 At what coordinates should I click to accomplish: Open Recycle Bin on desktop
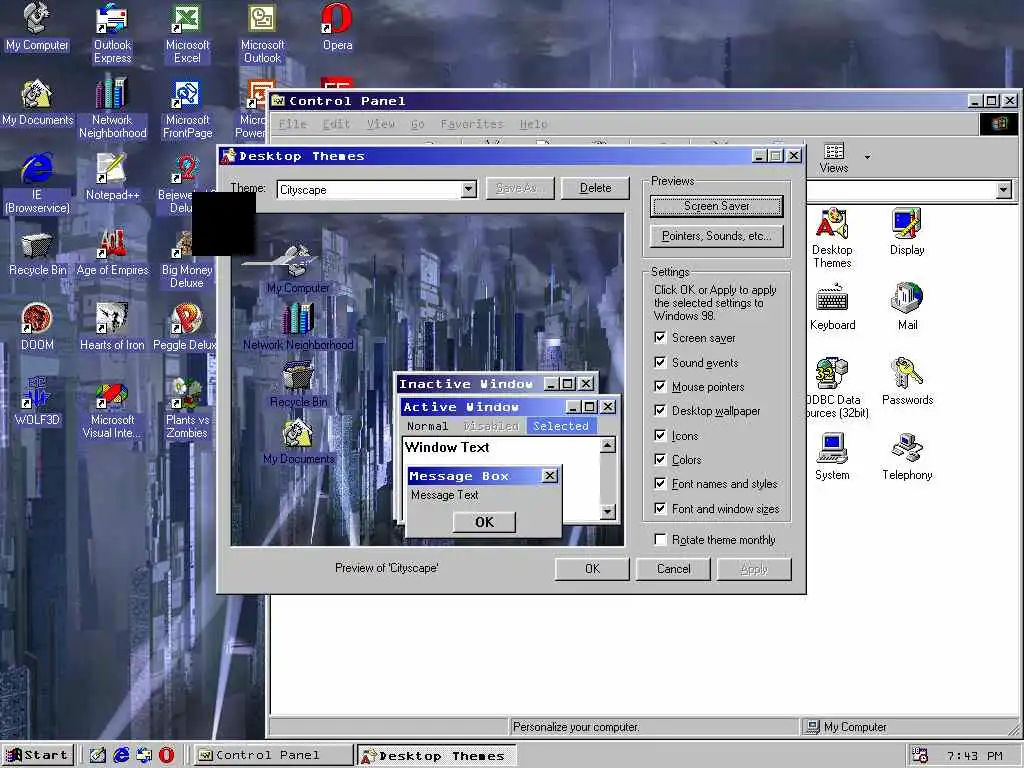coord(37,253)
